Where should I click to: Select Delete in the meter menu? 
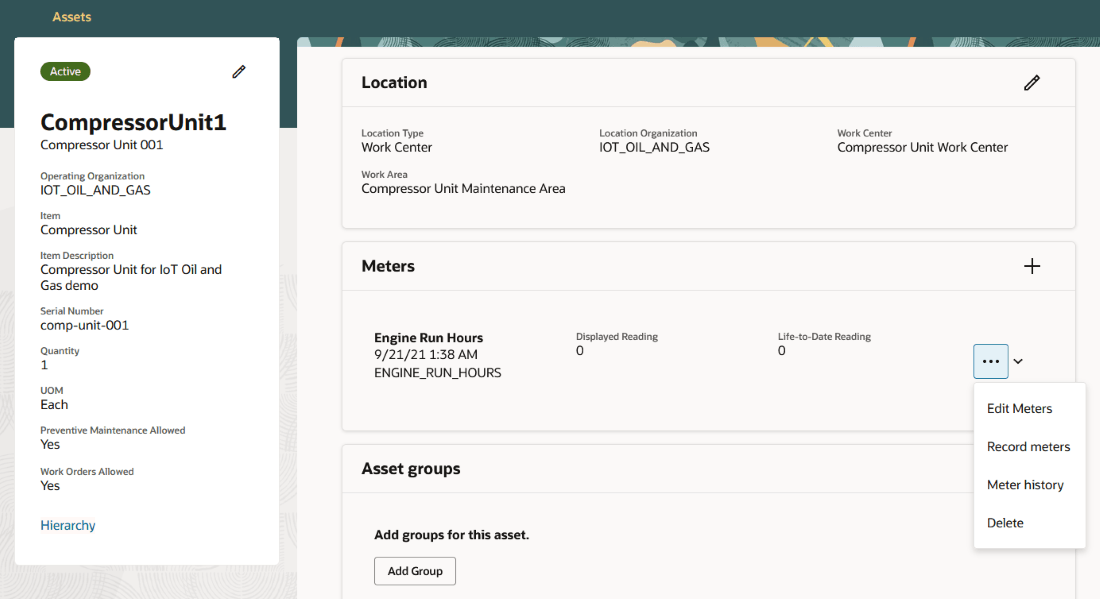(1004, 522)
